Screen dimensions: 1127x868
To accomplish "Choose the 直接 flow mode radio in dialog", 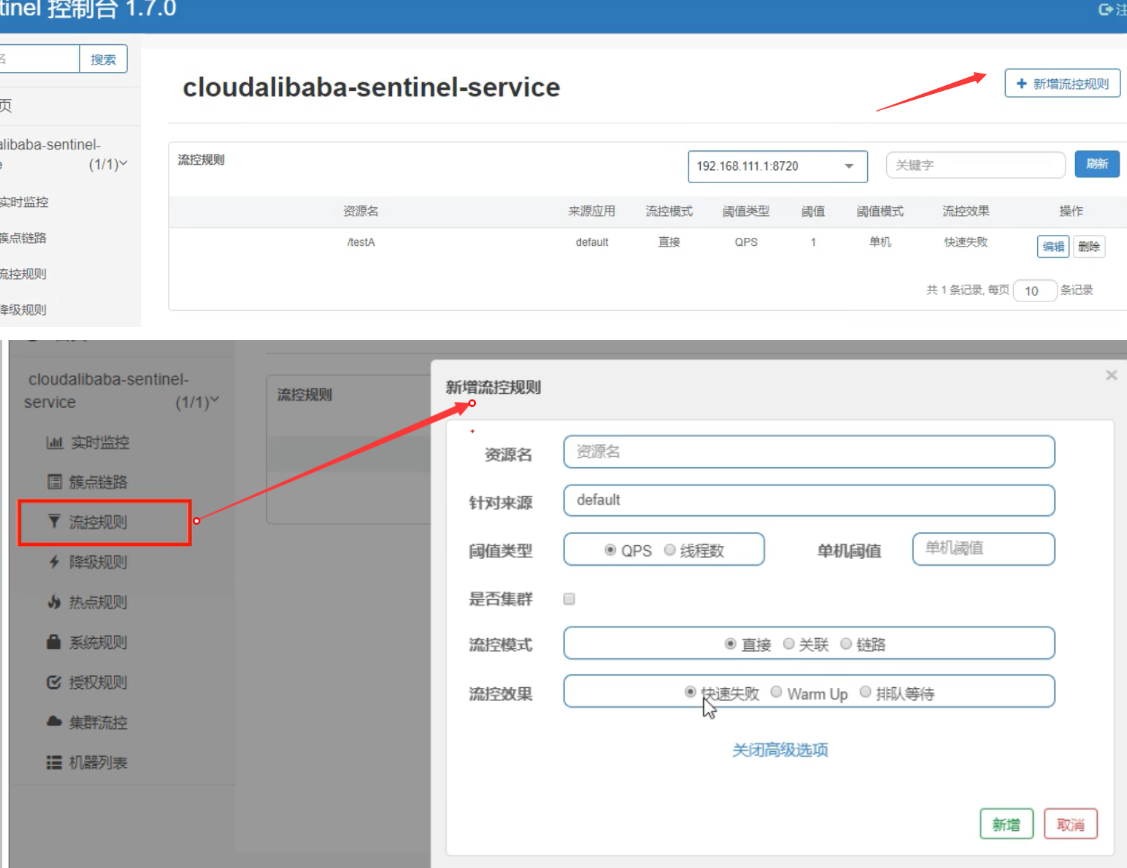I will coord(730,644).
